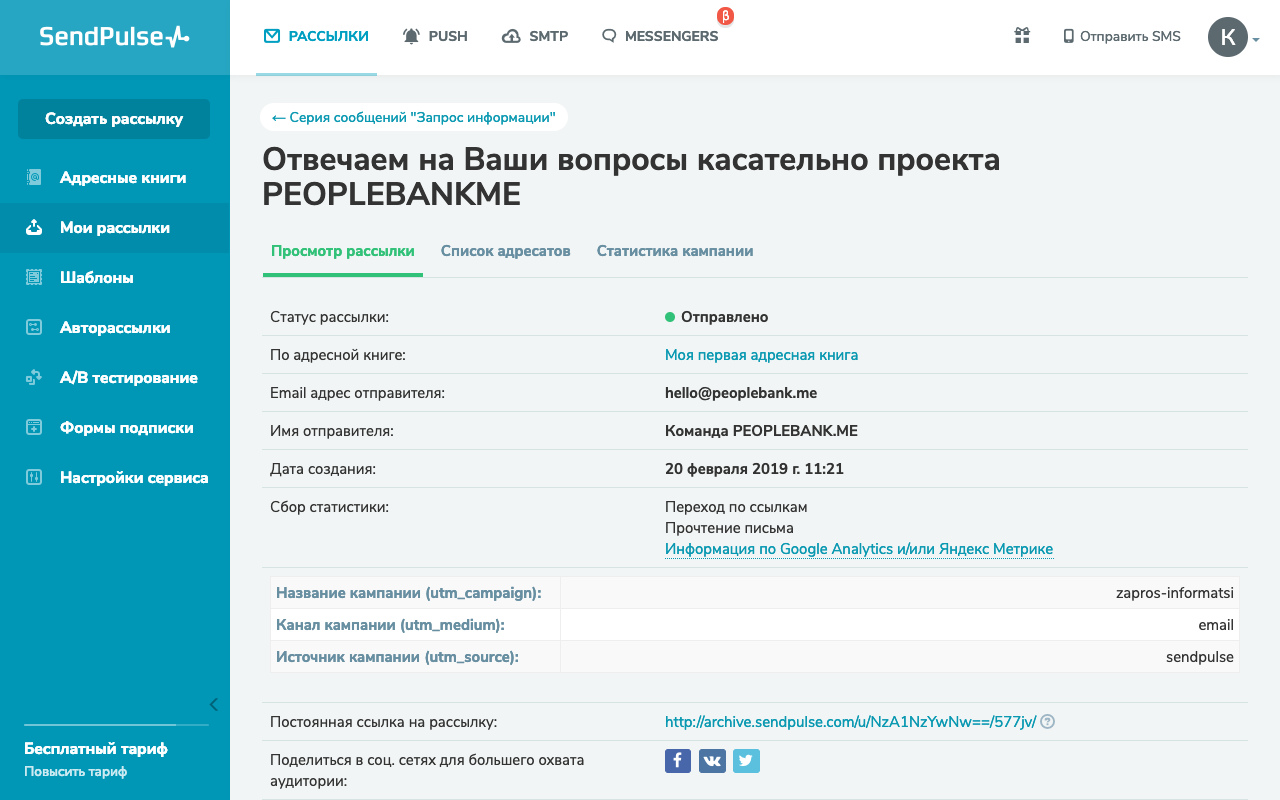Collapse the left sidebar with chevron
The image size is (1280, 800).
(x=213, y=704)
